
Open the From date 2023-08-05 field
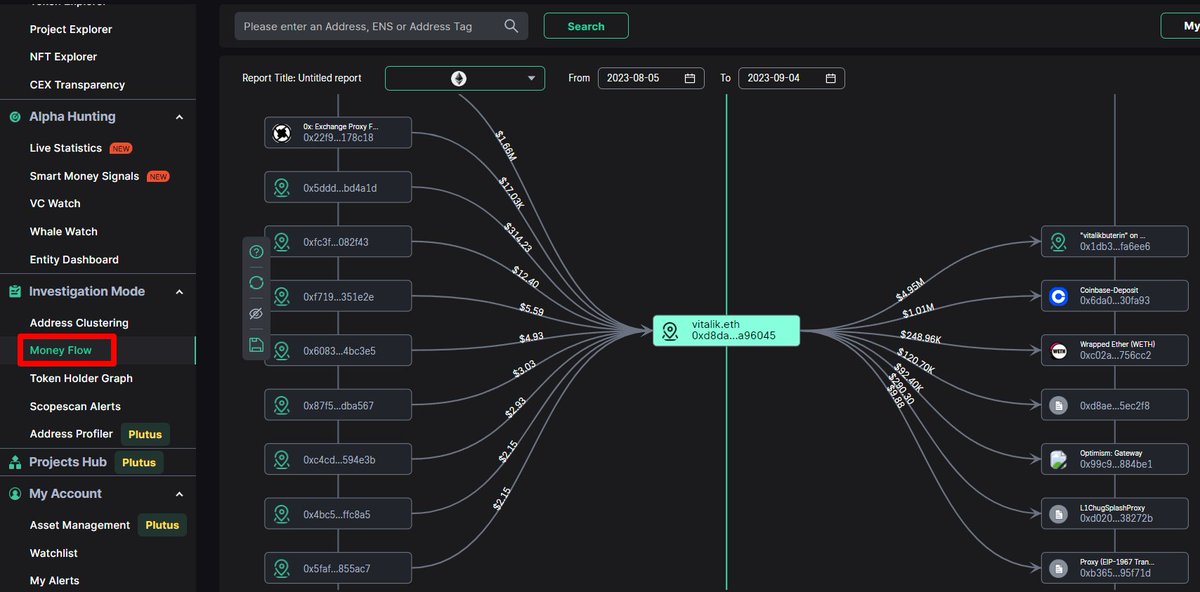pyautogui.click(x=651, y=78)
